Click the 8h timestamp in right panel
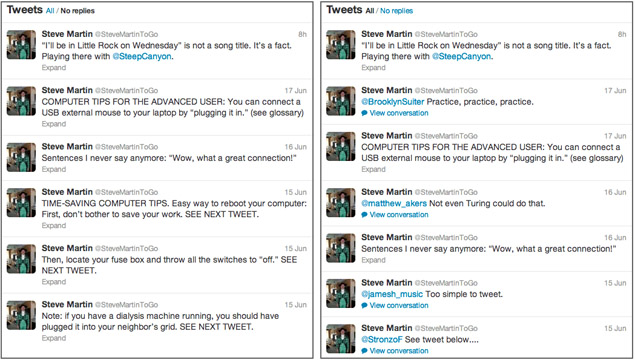This screenshot has width=635, height=360. pyautogui.click(x=622, y=34)
